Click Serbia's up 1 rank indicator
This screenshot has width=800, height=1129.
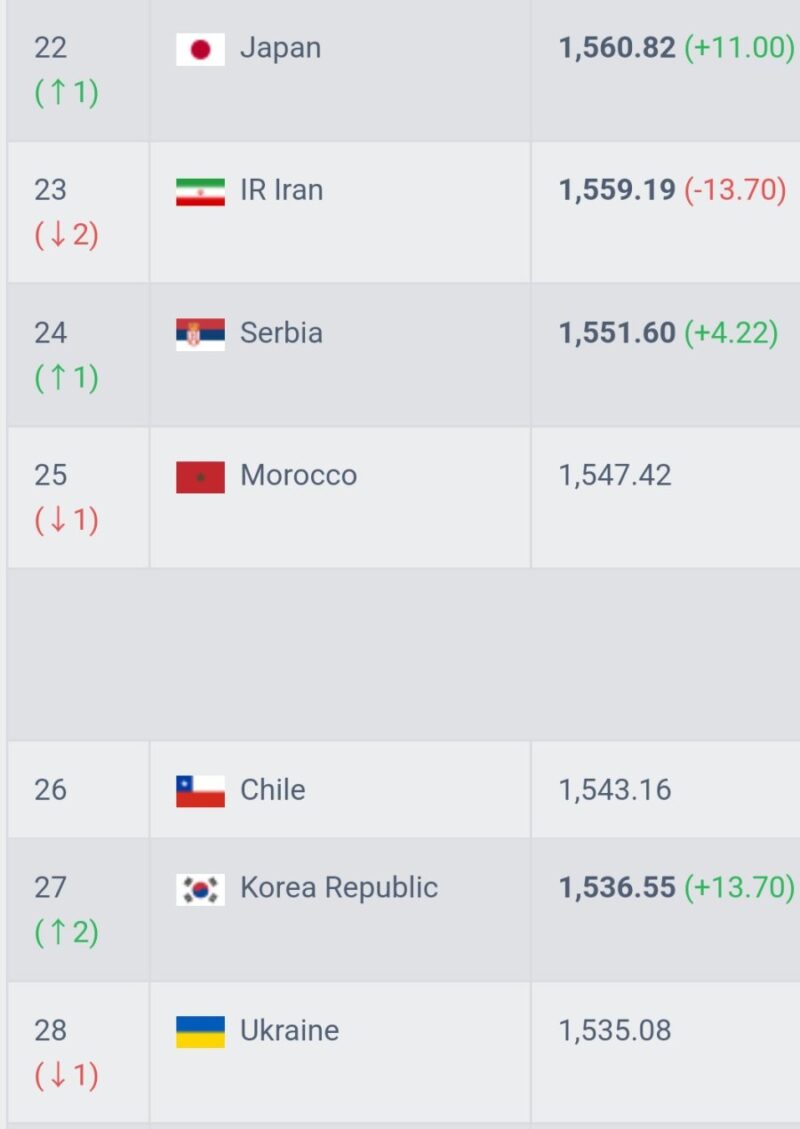tap(67, 379)
